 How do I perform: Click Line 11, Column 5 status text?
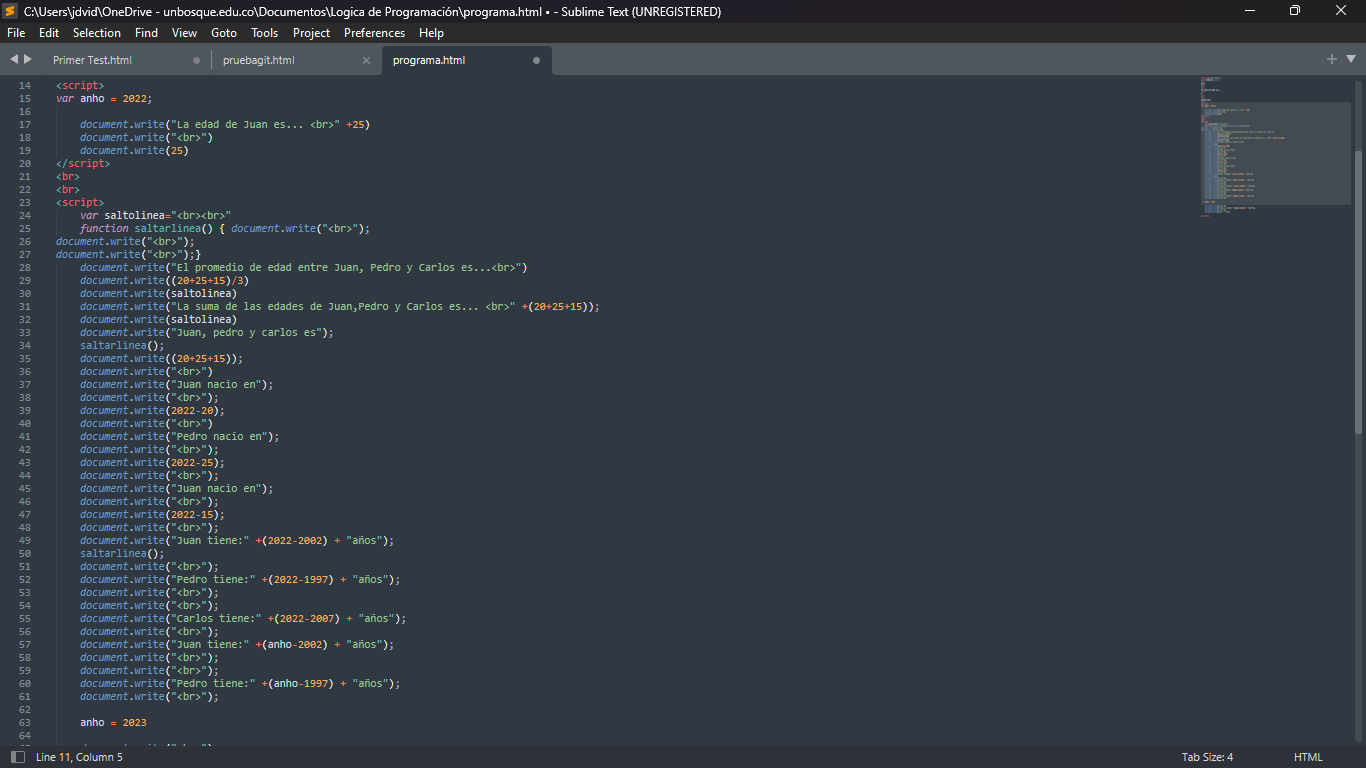pyautogui.click(x=79, y=757)
